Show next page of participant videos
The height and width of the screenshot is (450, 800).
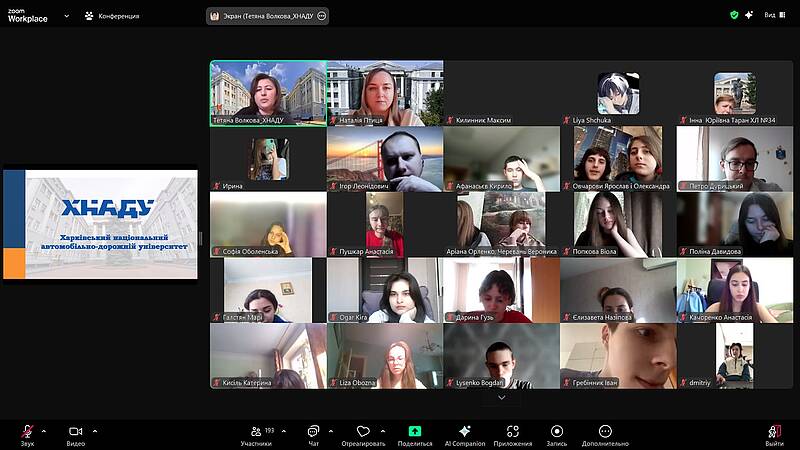502,397
